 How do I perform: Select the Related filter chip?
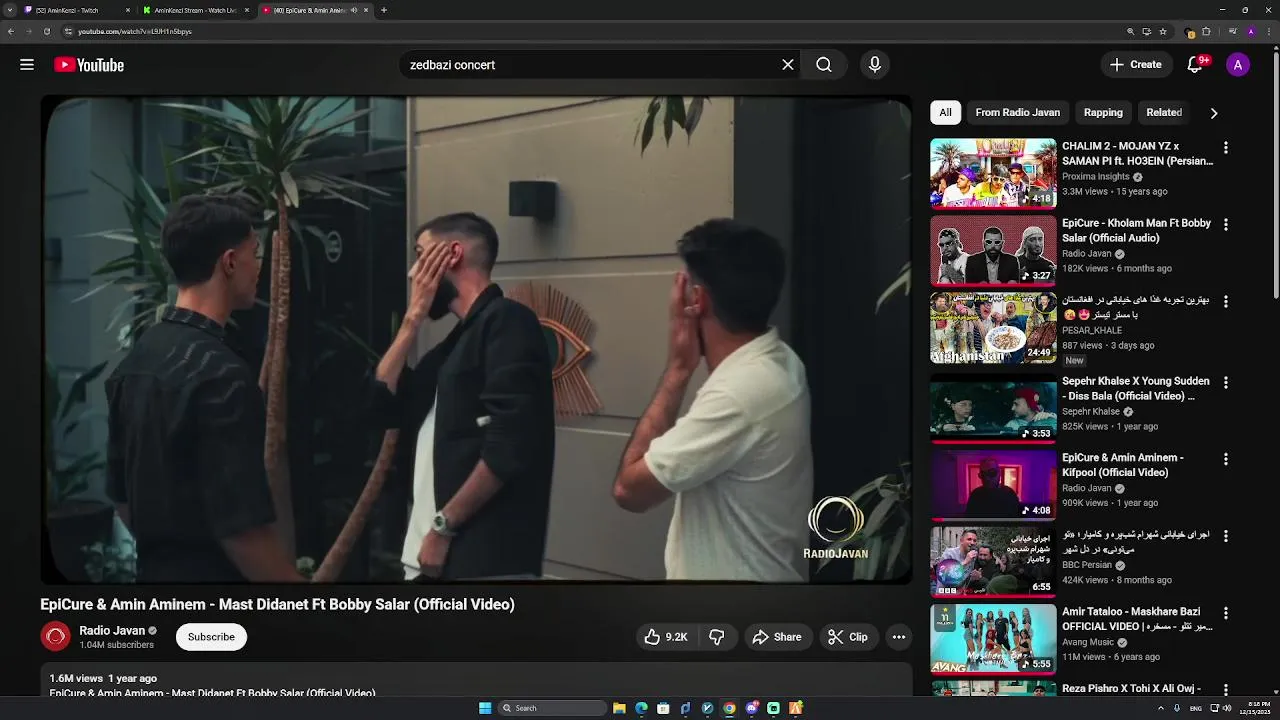tap(1164, 113)
